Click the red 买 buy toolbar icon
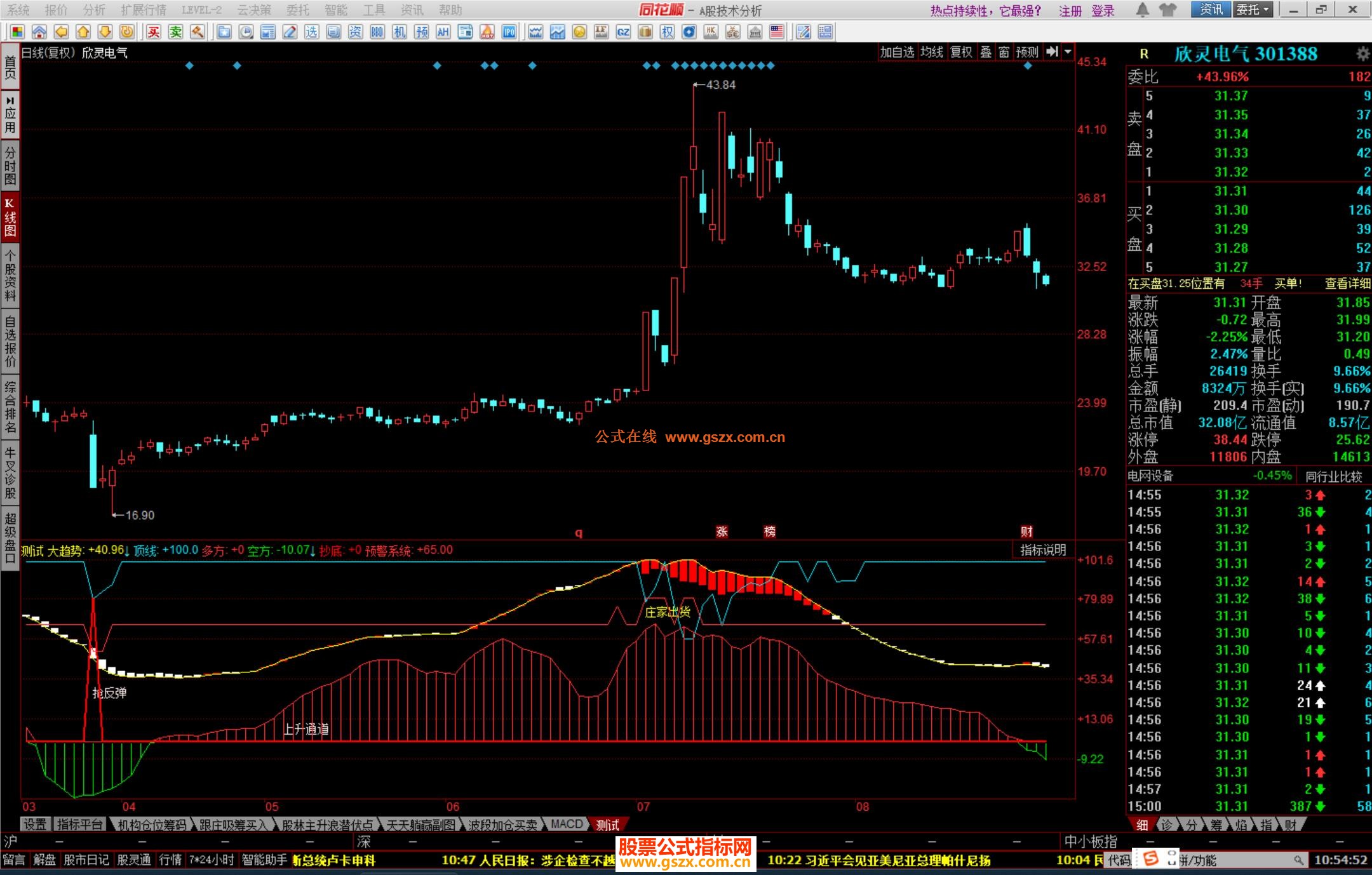 point(154,32)
